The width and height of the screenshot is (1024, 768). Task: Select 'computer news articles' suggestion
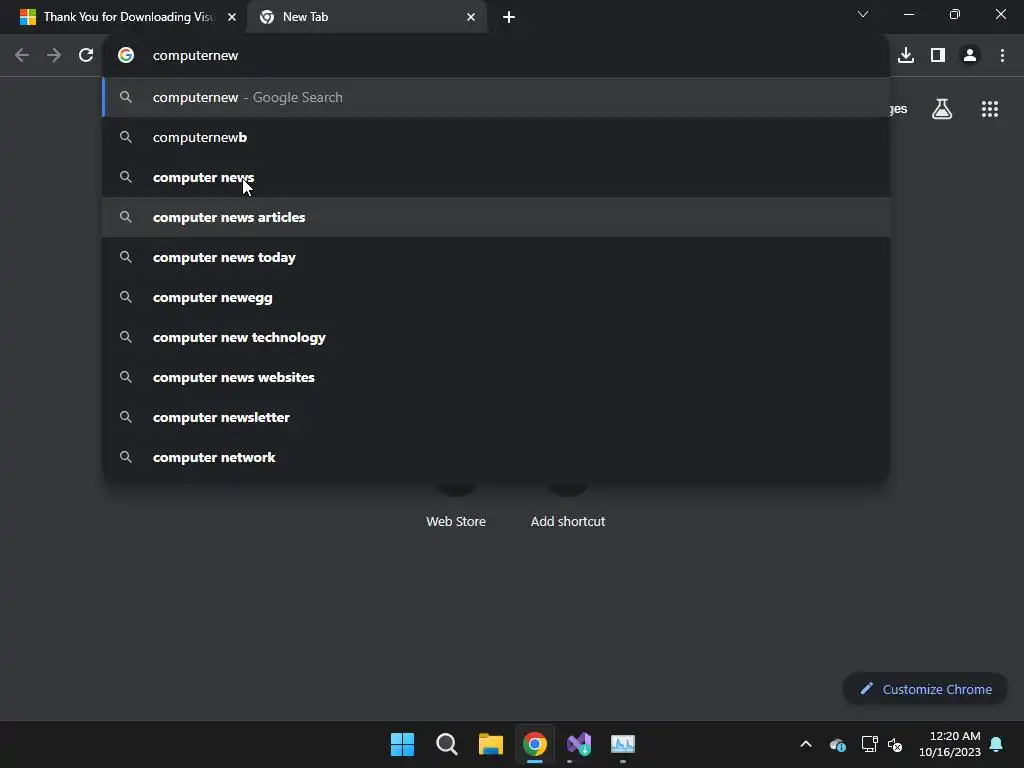coord(496,217)
